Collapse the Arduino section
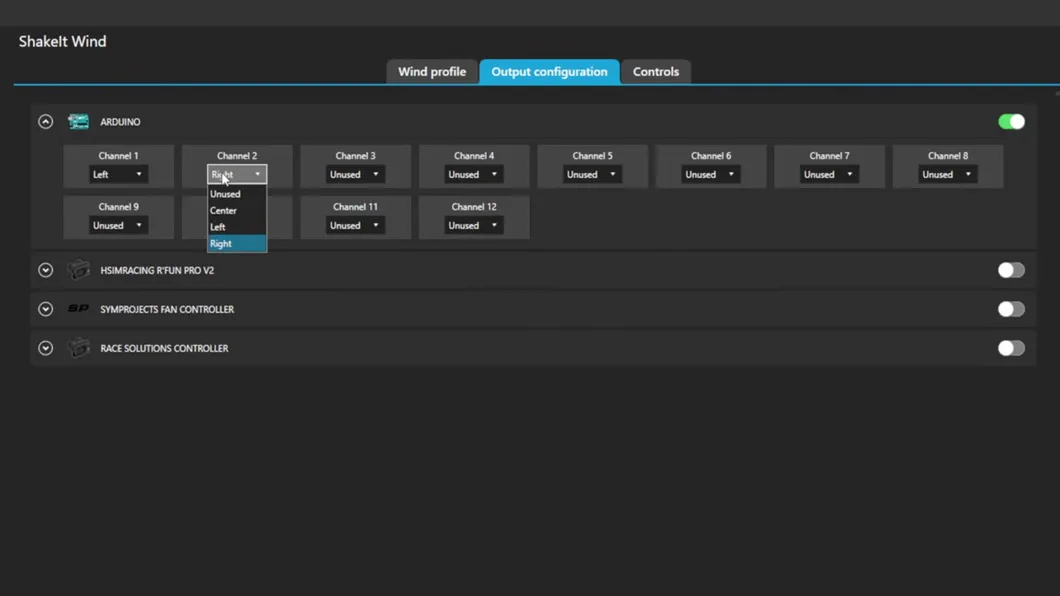1060x596 pixels. click(x=45, y=122)
